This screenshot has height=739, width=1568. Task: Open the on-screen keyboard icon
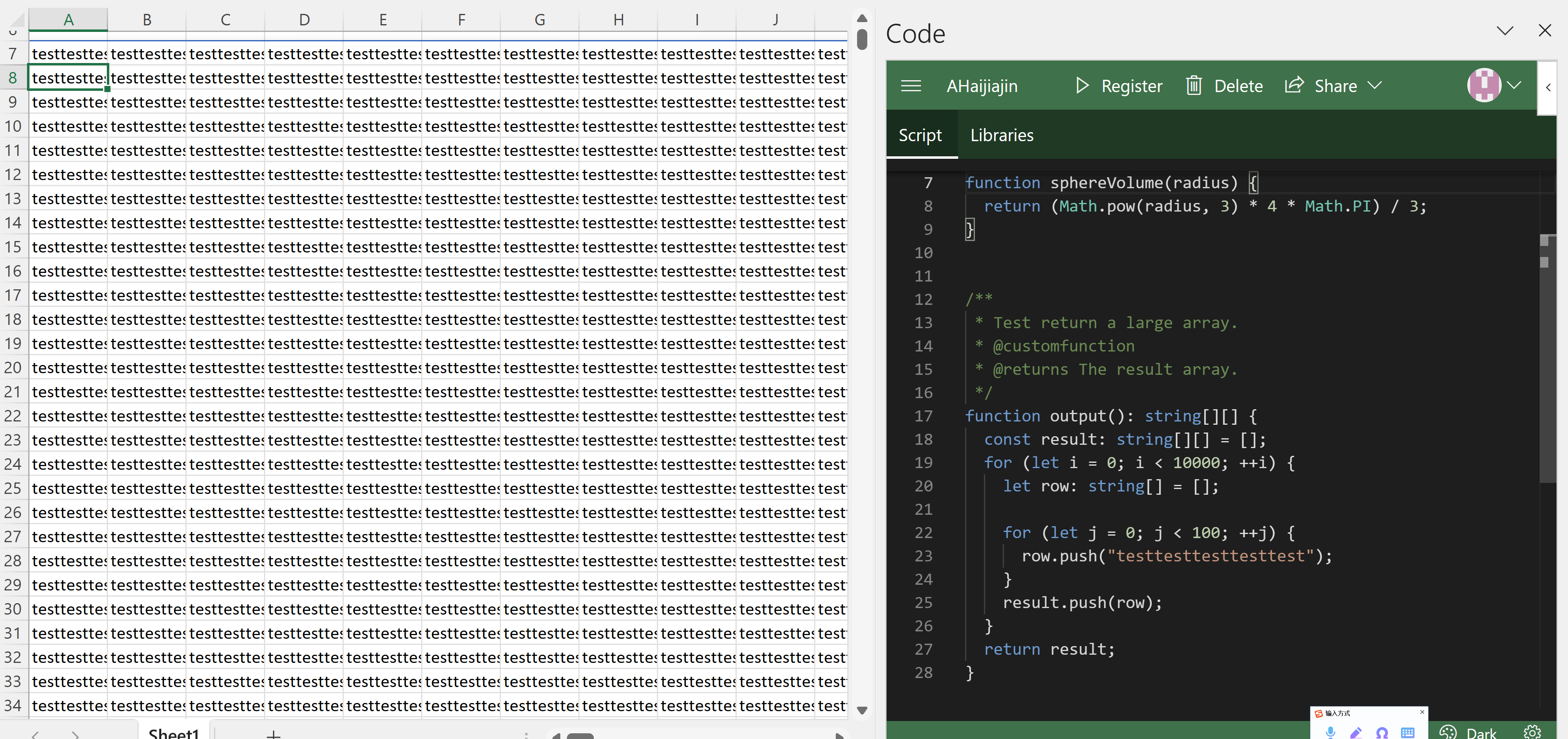[x=1408, y=732]
